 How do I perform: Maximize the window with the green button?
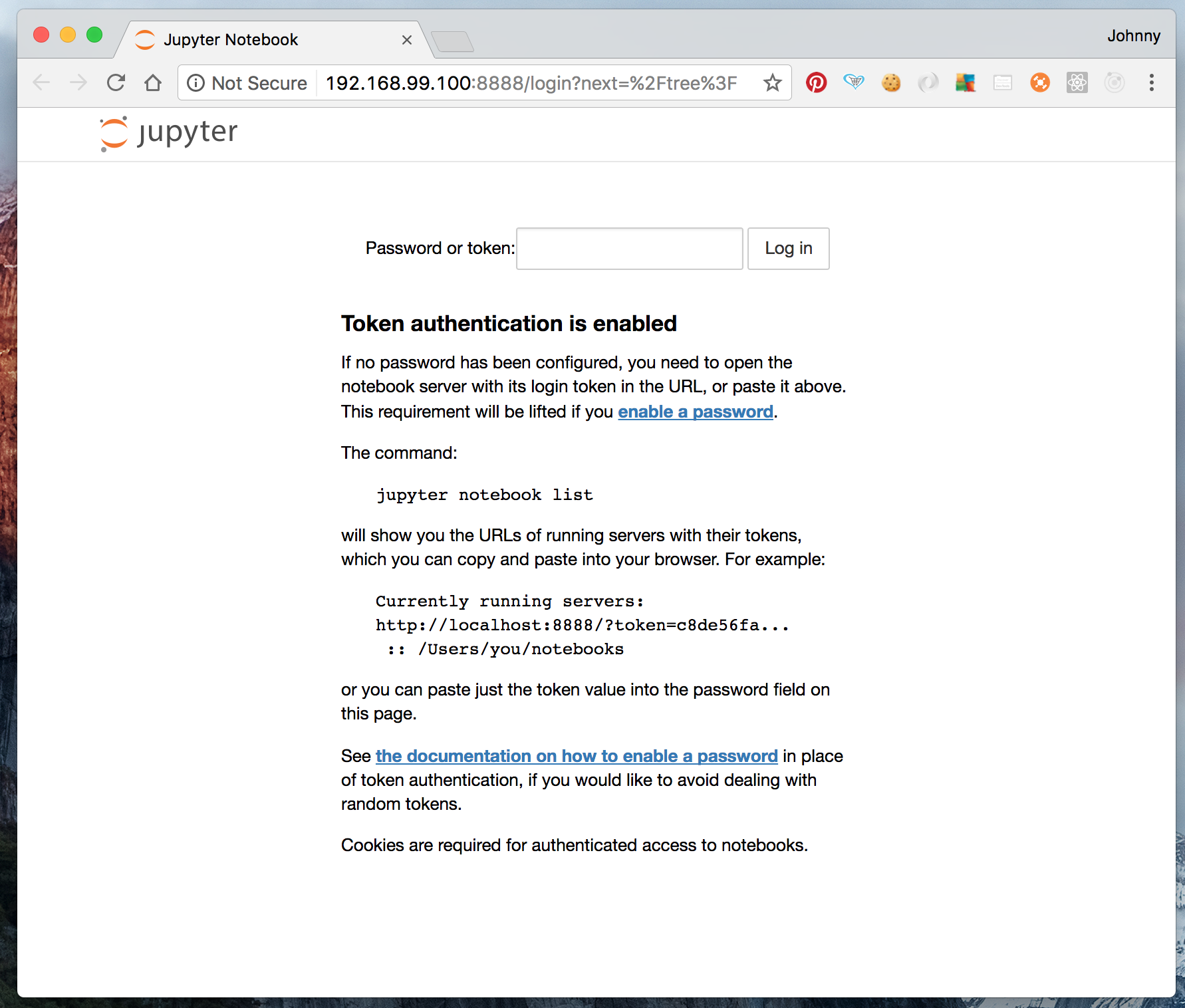tap(94, 35)
